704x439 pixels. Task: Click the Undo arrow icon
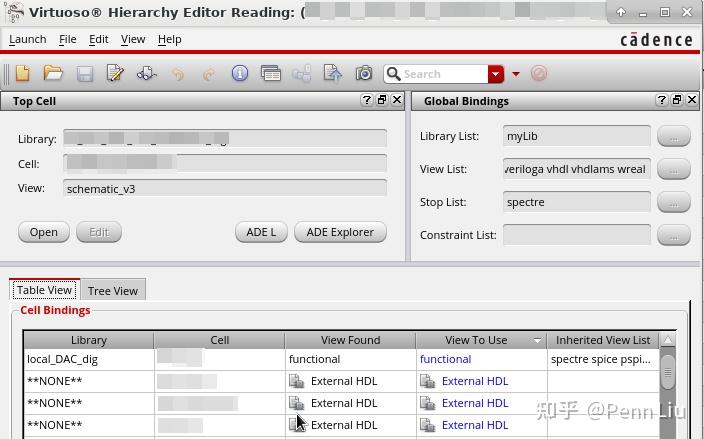pyautogui.click(x=178, y=74)
